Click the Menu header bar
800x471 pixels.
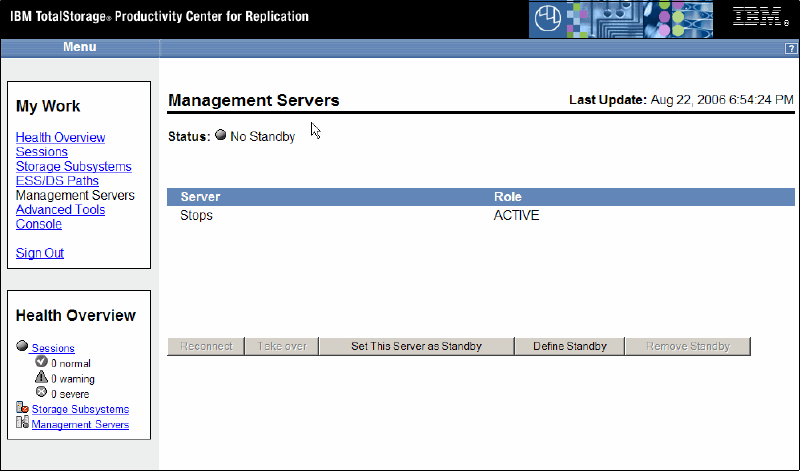tap(80, 47)
